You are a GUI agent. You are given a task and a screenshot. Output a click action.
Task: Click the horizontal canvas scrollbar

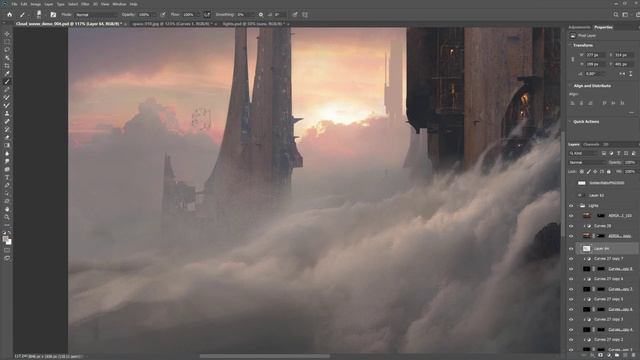(264, 356)
